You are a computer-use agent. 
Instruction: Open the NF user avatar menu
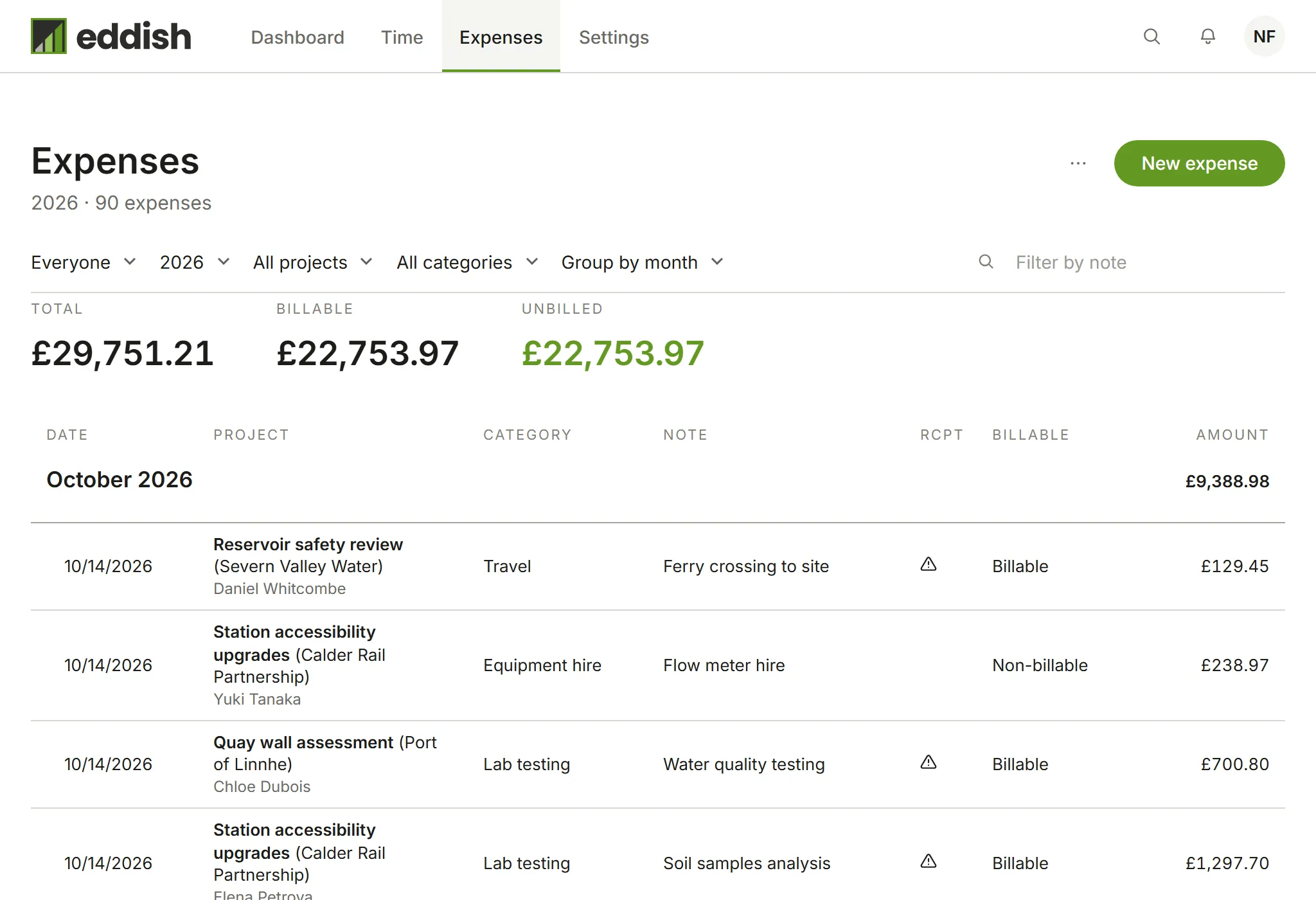click(x=1264, y=37)
